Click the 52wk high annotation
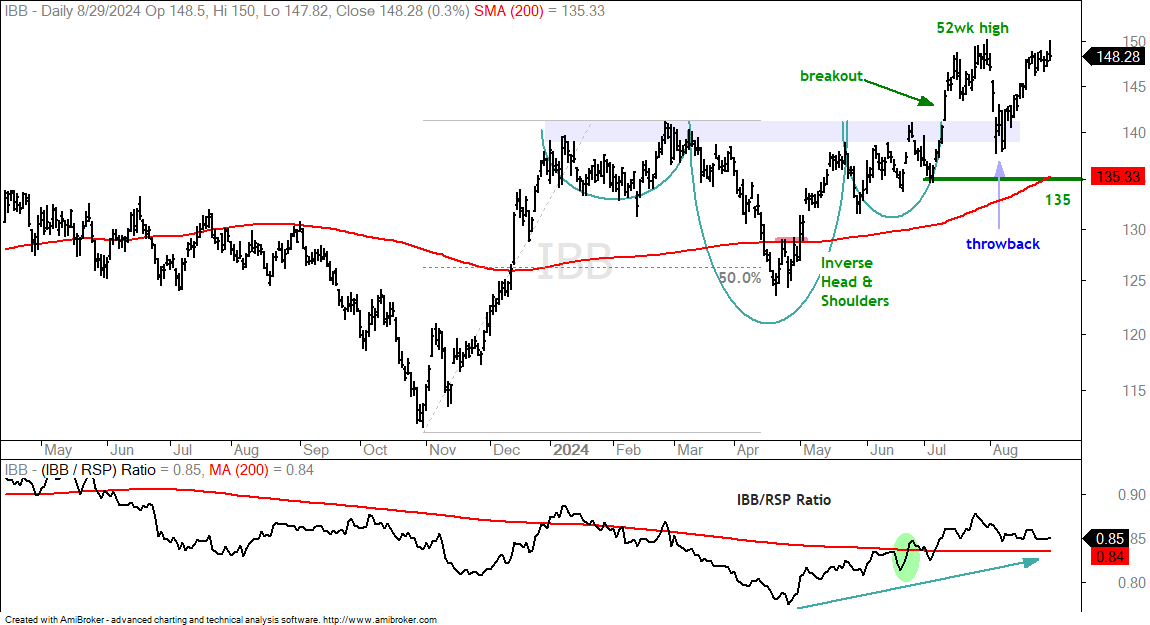 coord(973,28)
